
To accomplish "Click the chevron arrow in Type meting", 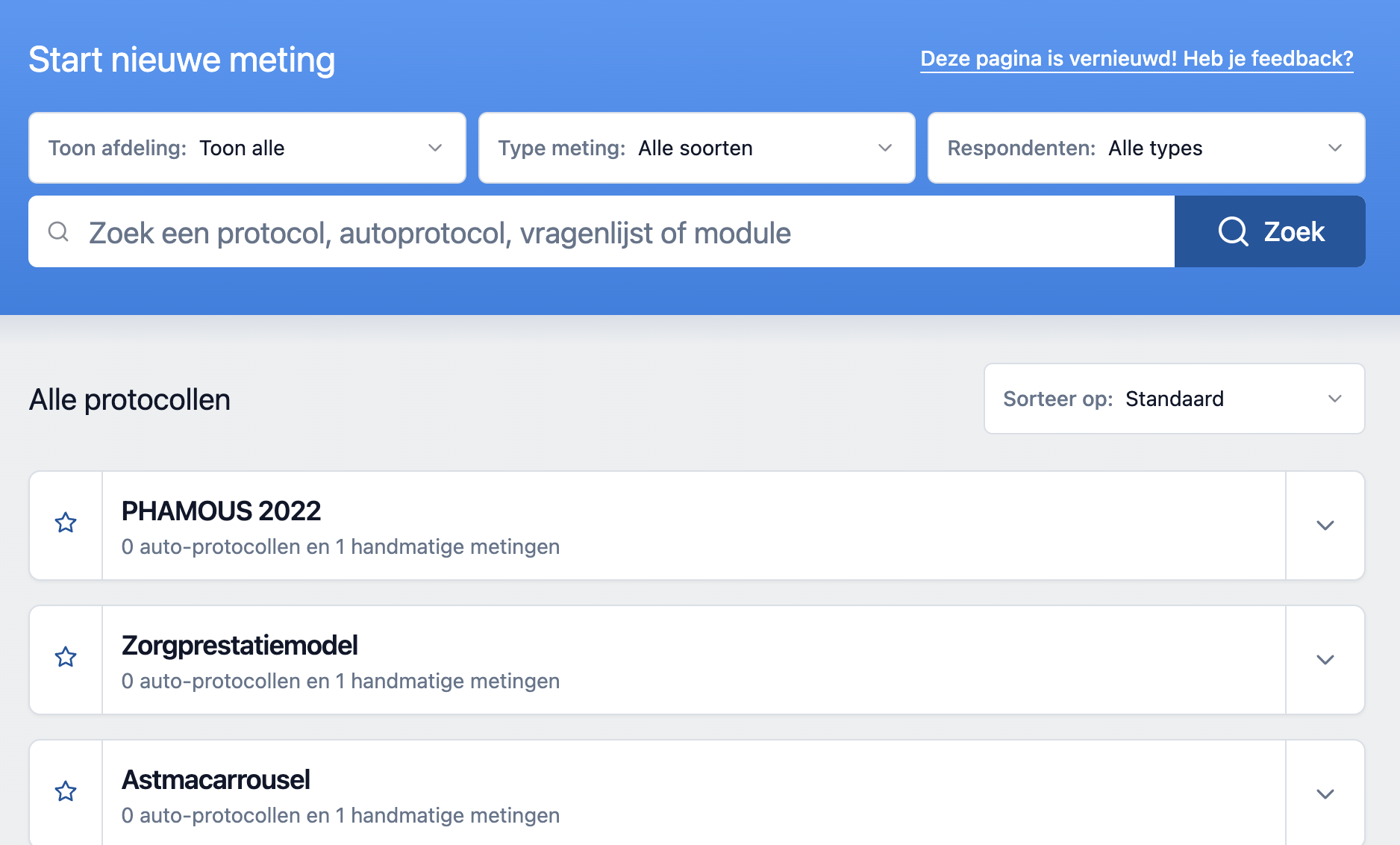I will (885, 148).
